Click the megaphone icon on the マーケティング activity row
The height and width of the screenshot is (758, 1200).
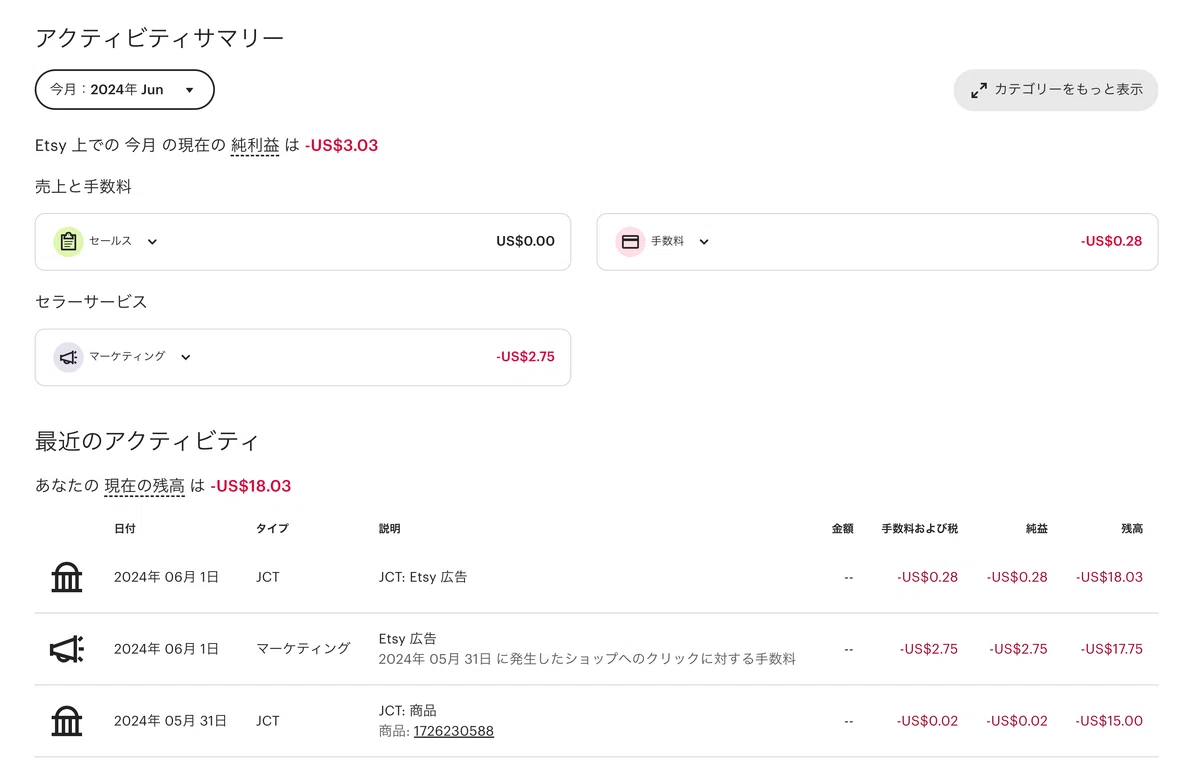coord(67,649)
